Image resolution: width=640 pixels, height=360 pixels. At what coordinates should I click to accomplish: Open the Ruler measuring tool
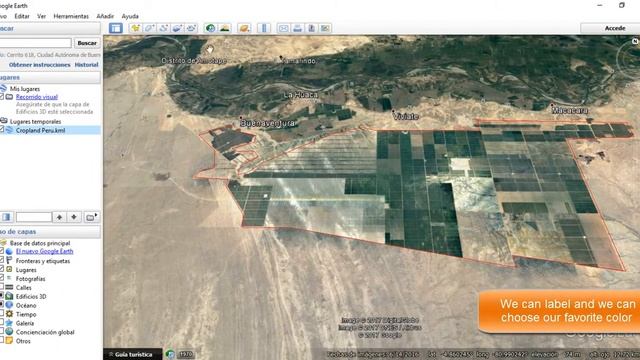[264, 28]
